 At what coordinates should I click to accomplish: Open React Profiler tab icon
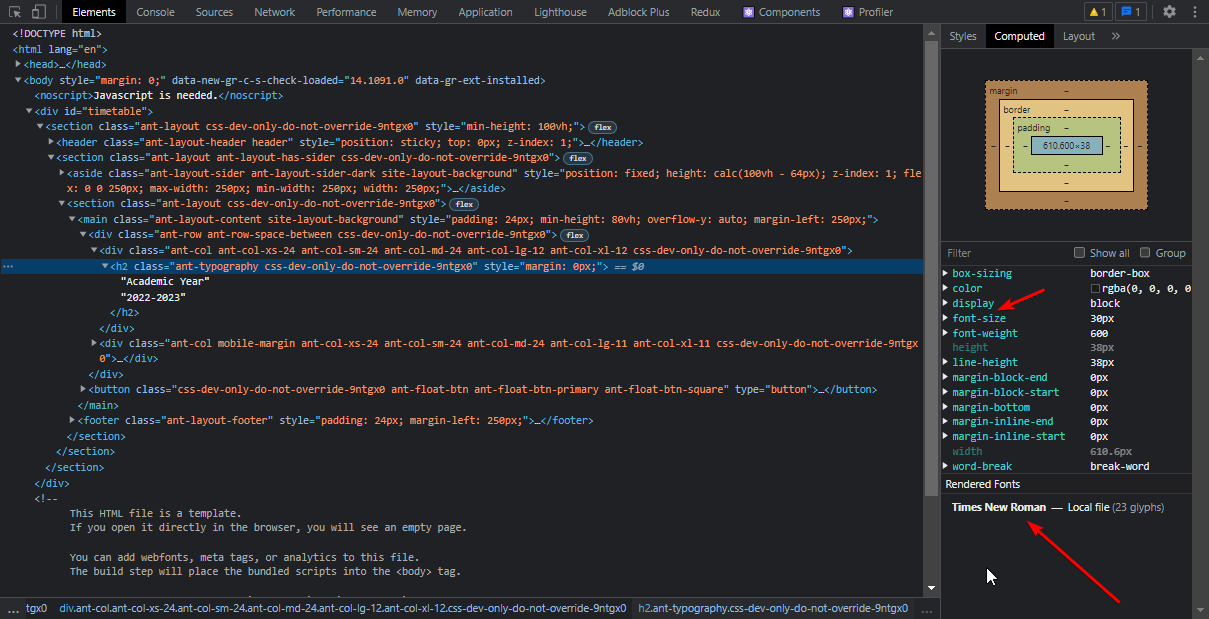coord(848,12)
